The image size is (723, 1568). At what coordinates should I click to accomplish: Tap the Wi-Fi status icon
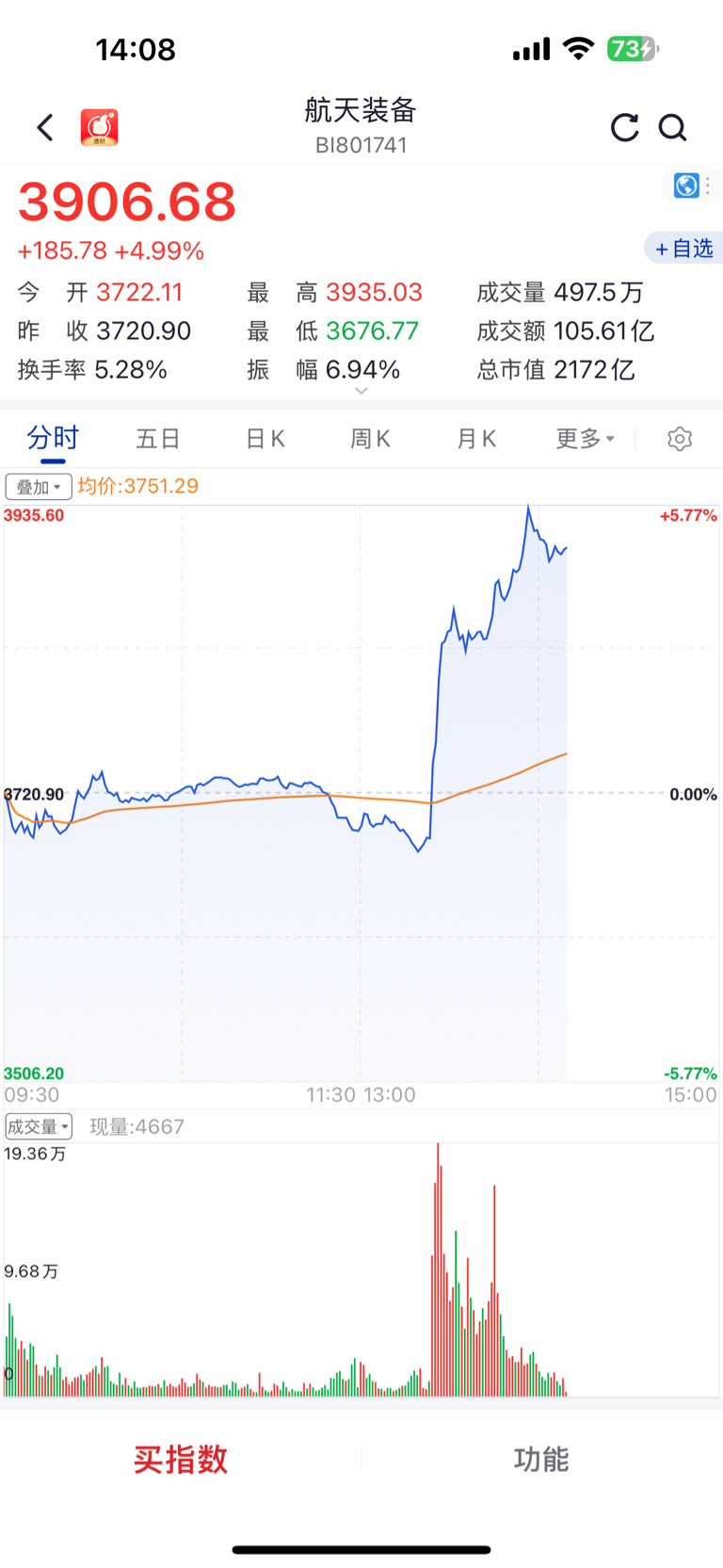pyautogui.click(x=578, y=49)
